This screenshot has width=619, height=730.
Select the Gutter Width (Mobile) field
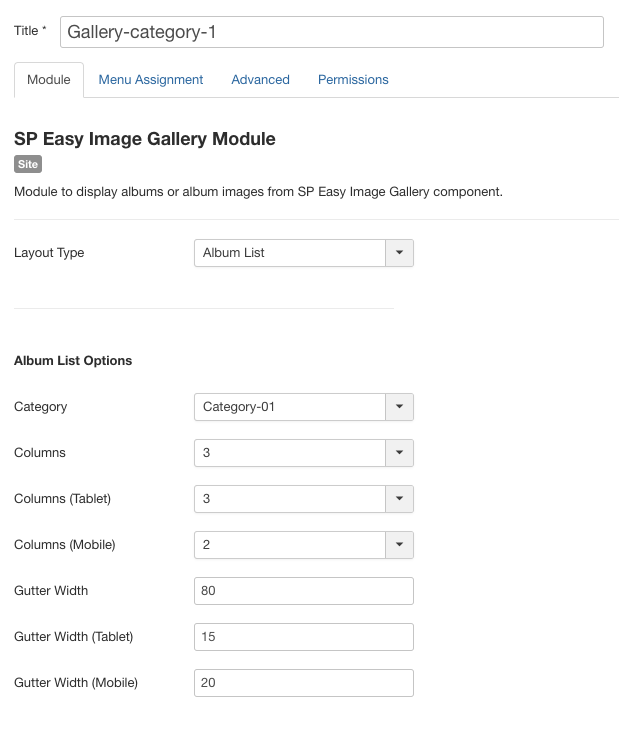(x=303, y=683)
